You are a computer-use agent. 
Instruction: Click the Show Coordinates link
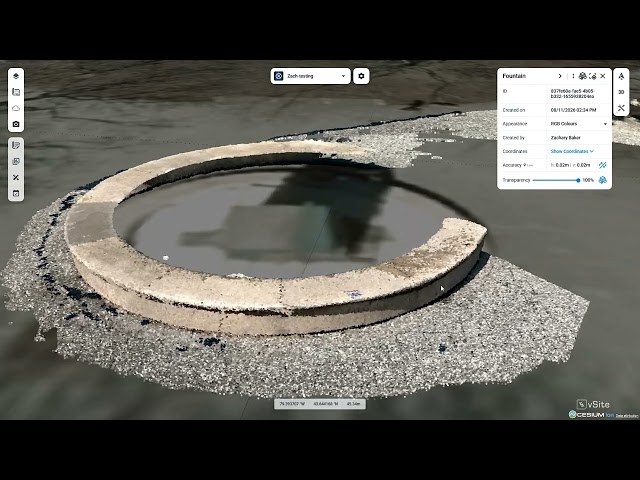click(x=572, y=151)
